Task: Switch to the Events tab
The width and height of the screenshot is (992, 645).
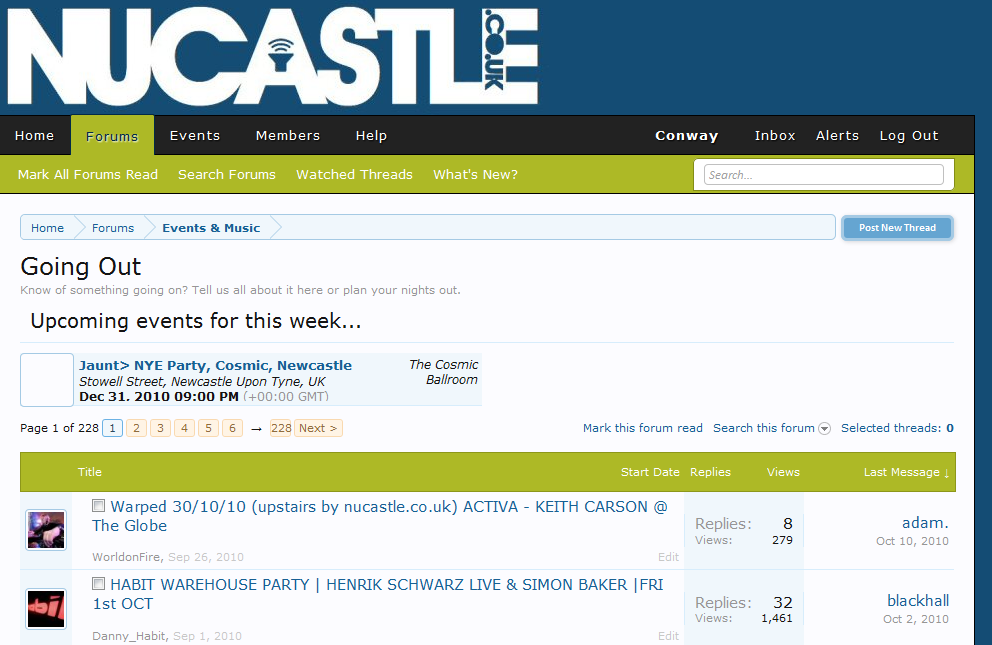Action: [195, 136]
